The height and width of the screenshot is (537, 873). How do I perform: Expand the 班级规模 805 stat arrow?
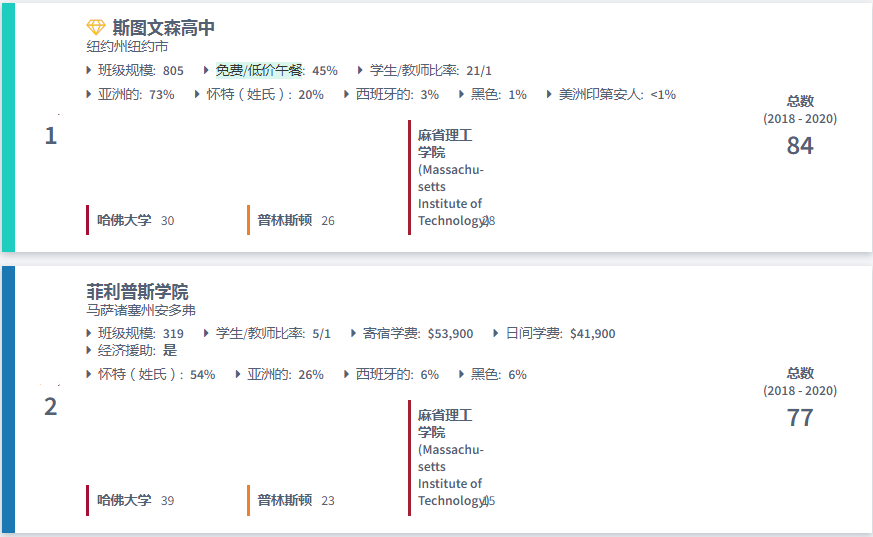coord(90,70)
